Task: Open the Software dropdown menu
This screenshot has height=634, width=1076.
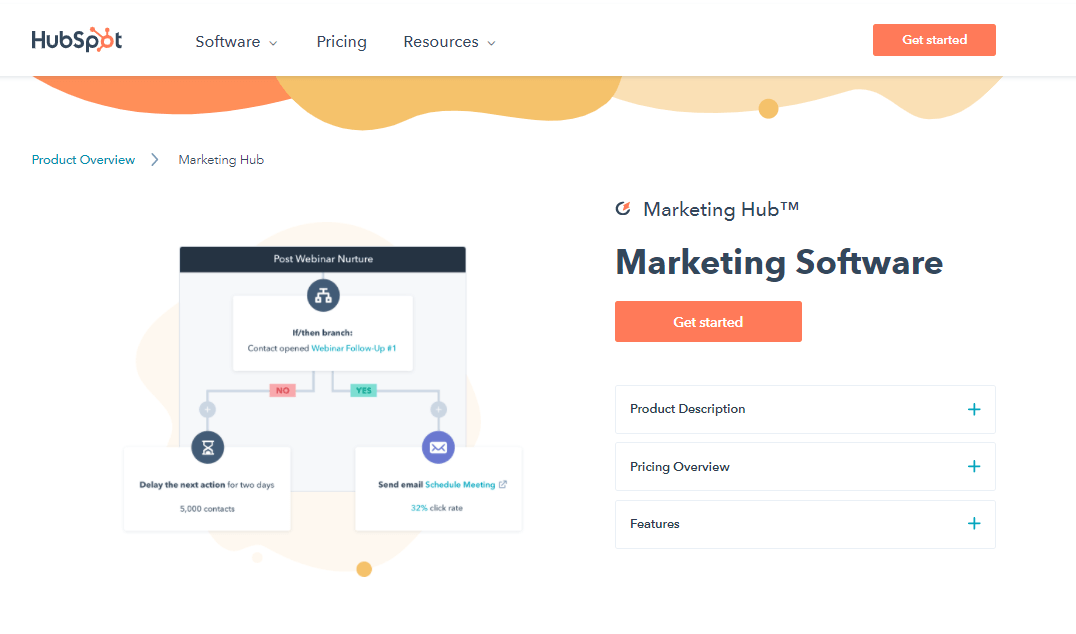Action: [x=236, y=42]
